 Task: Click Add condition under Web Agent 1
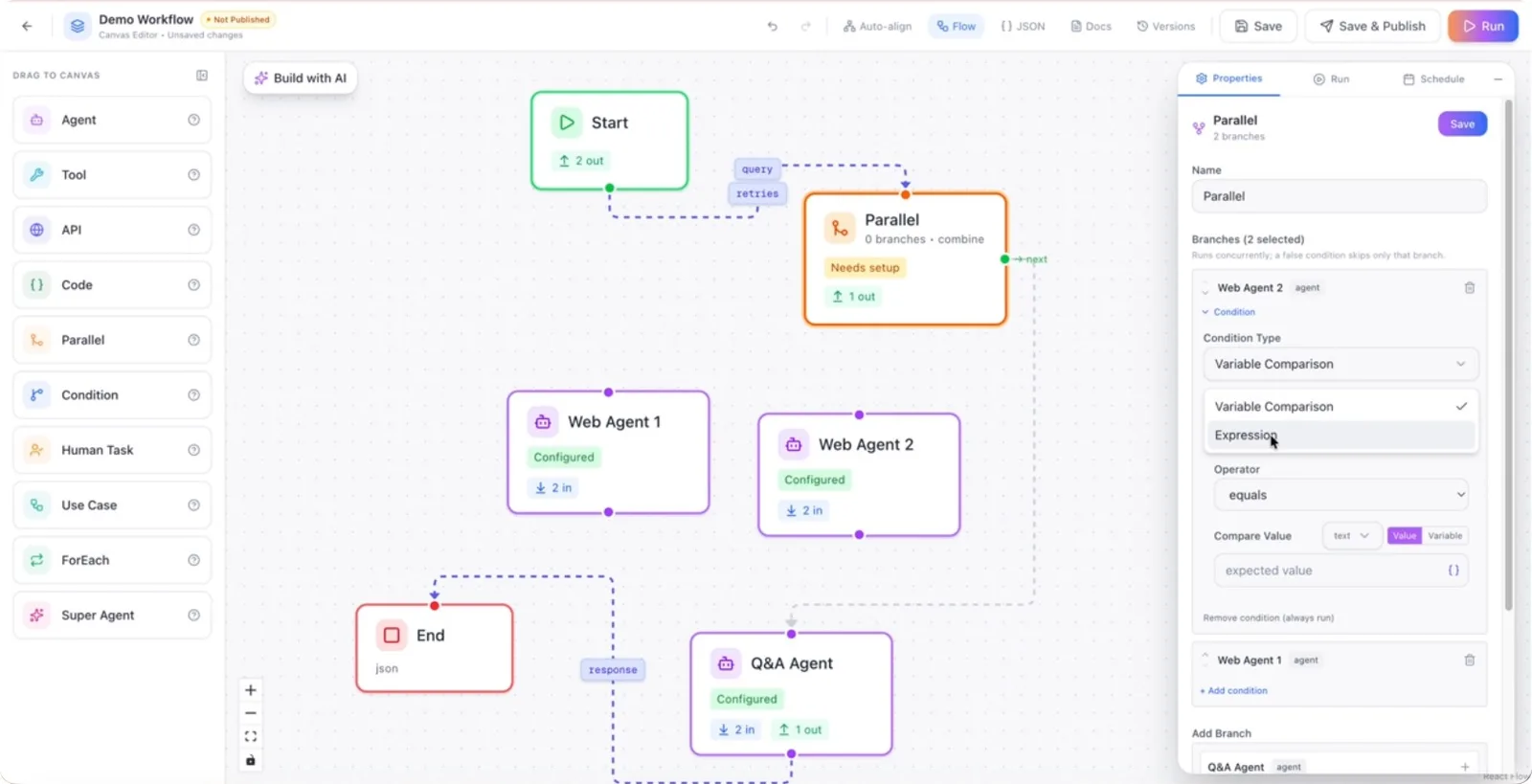[1233, 691]
